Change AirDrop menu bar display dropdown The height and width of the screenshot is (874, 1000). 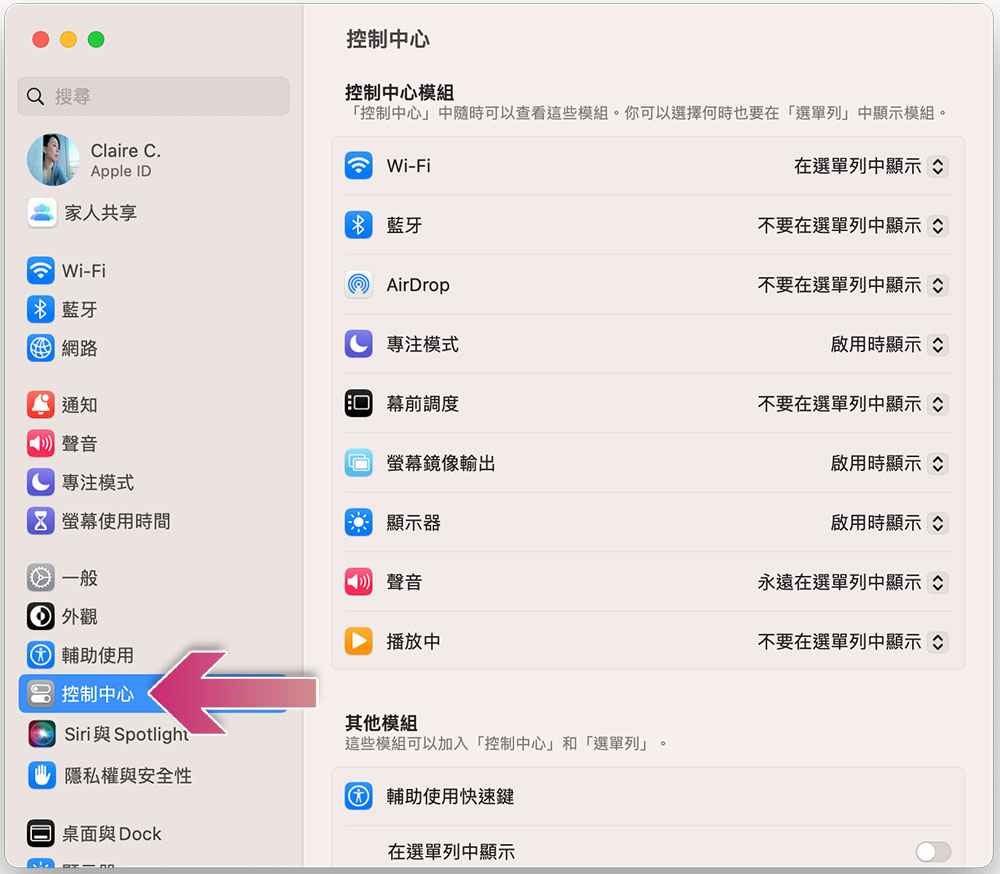point(852,285)
